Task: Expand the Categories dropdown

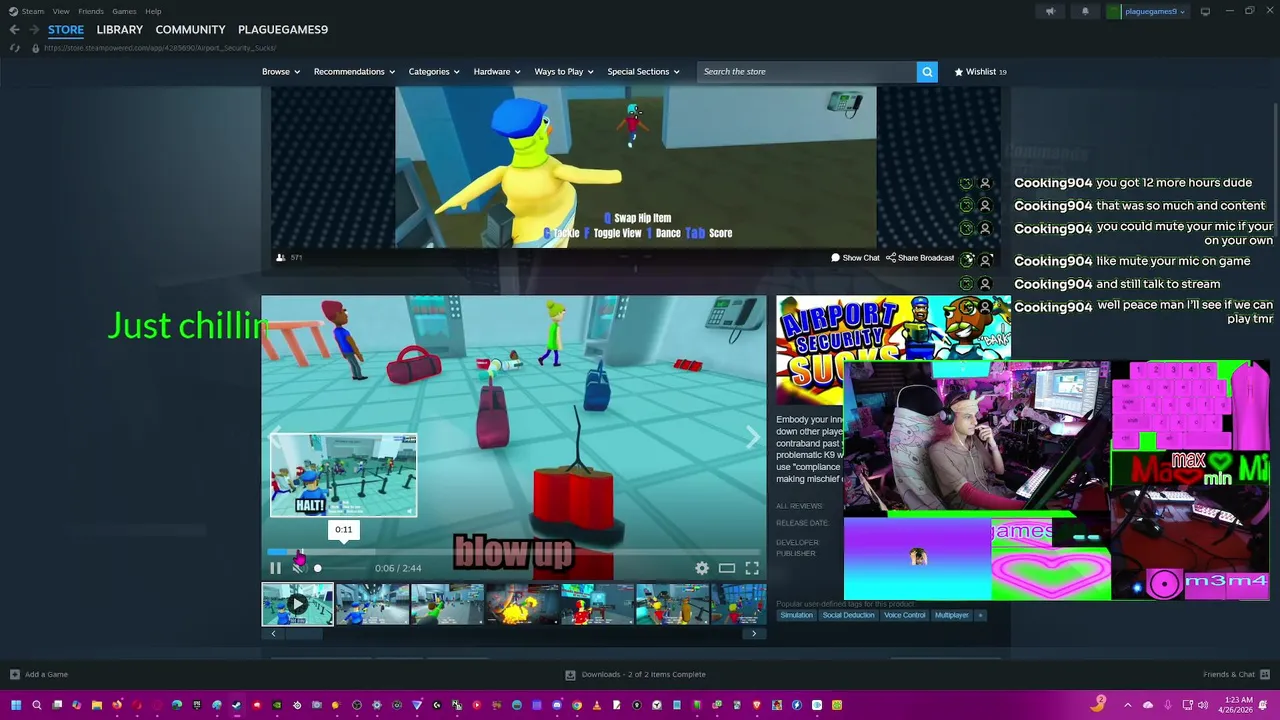Action: click(434, 72)
